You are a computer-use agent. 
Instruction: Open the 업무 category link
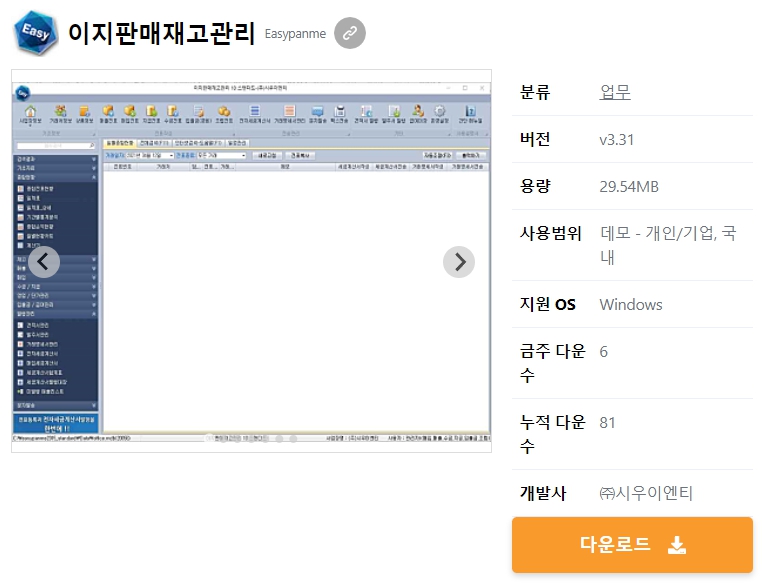coord(615,92)
